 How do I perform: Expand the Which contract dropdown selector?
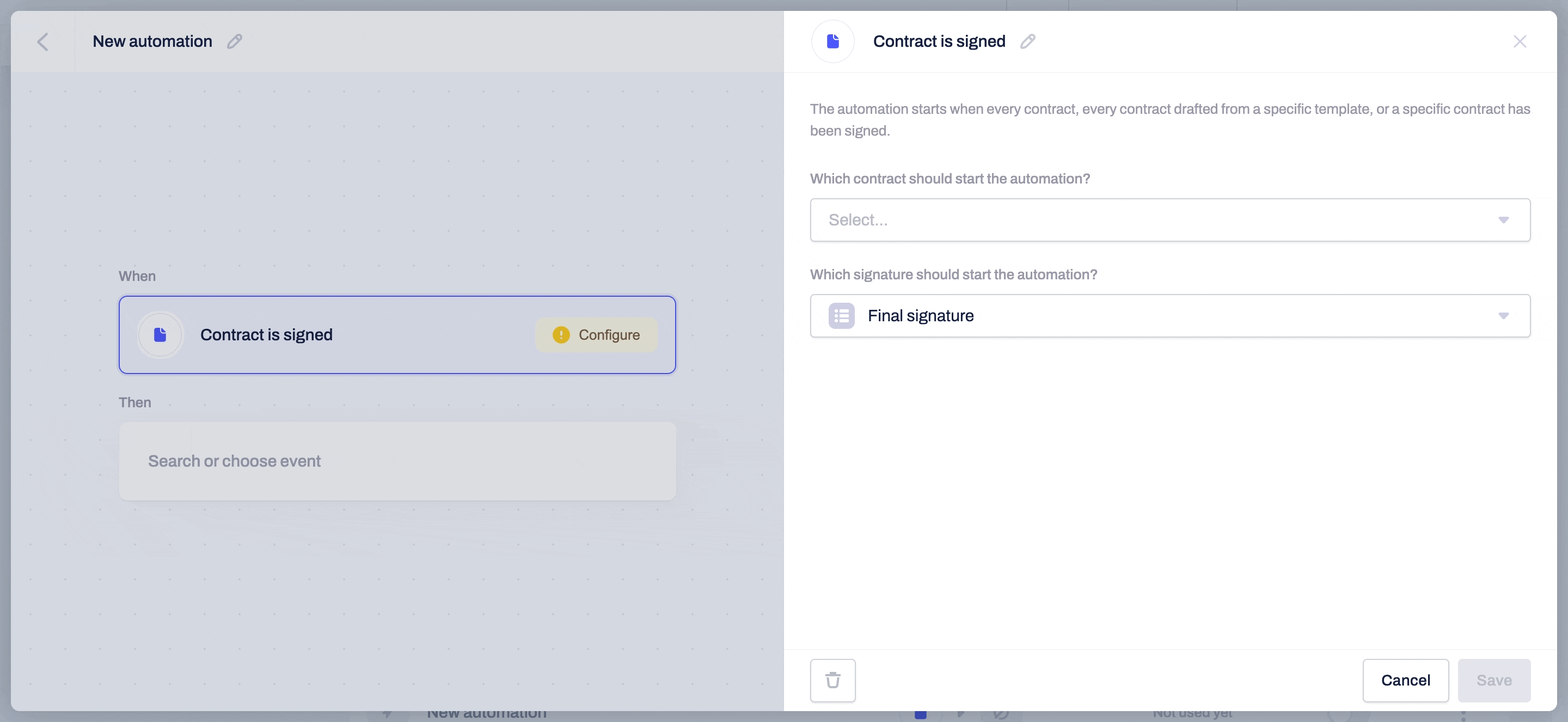(1170, 219)
